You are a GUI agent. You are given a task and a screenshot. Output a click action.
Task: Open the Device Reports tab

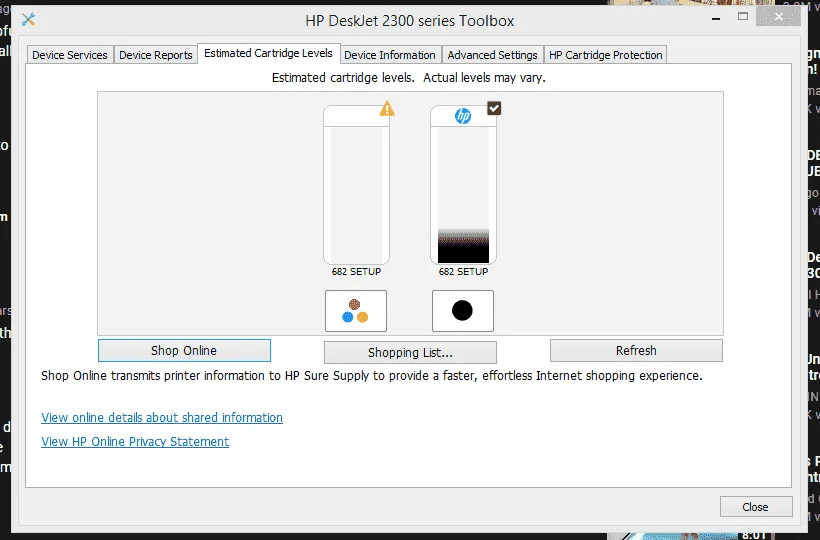click(156, 55)
